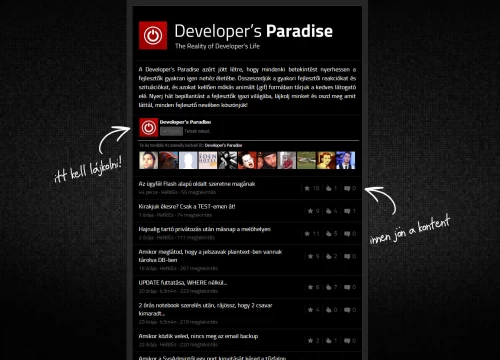Viewport: 500px width, 360px height.
Task: Click thumbs-up icon on 'email backup' row
Action: pos(329,340)
